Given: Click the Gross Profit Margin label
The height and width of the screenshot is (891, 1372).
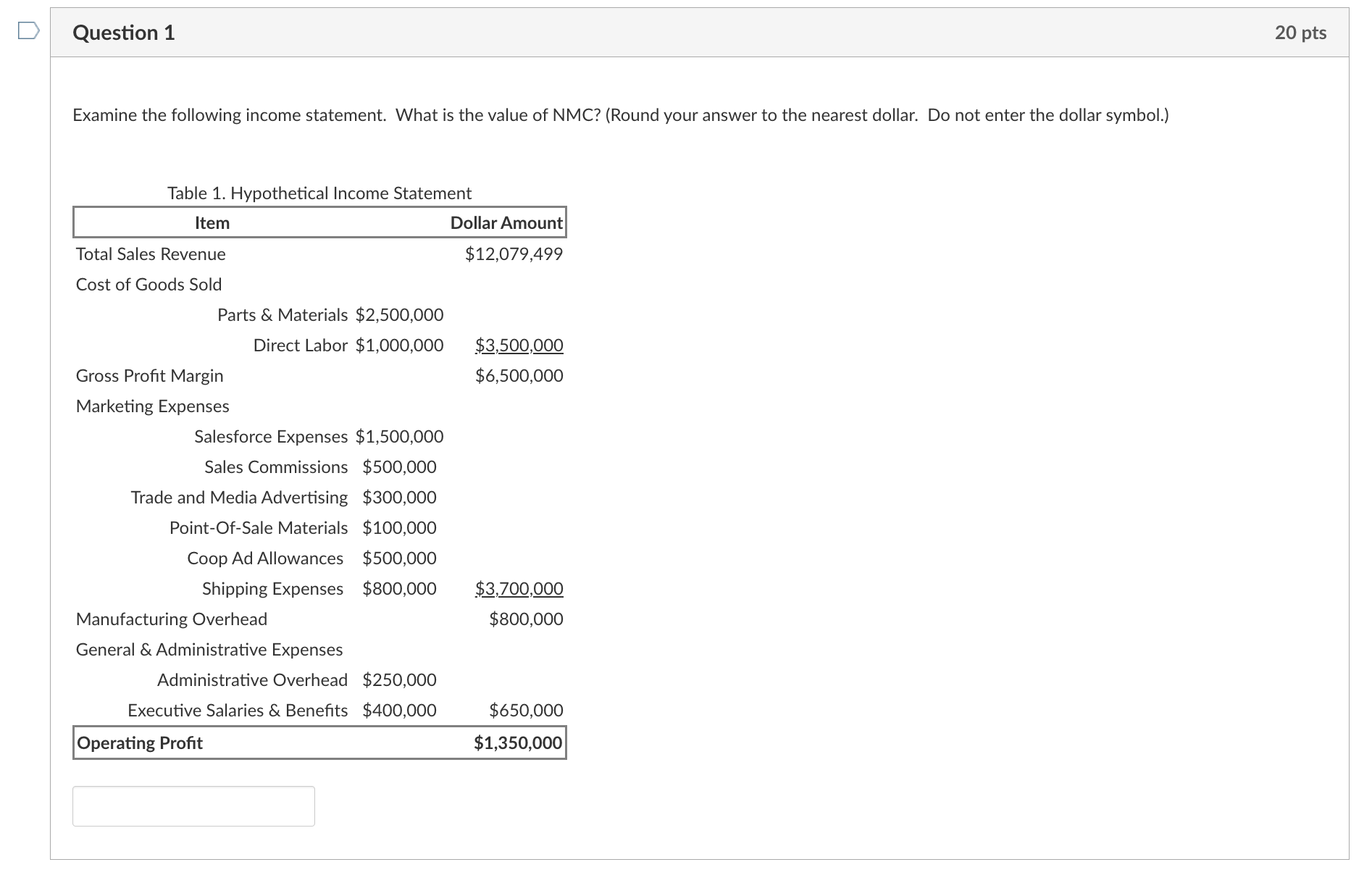Looking at the screenshot, I should tap(149, 376).
